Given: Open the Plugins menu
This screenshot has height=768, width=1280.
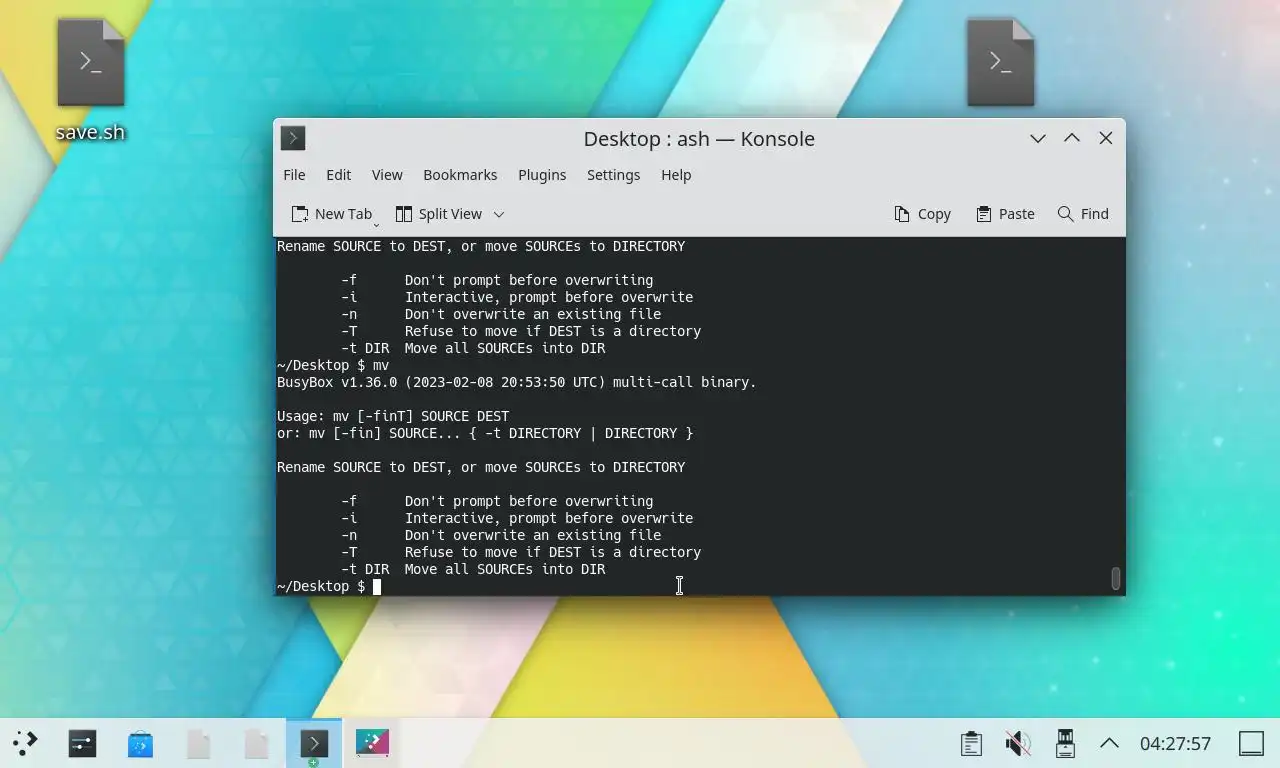Looking at the screenshot, I should (x=542, y=175).
